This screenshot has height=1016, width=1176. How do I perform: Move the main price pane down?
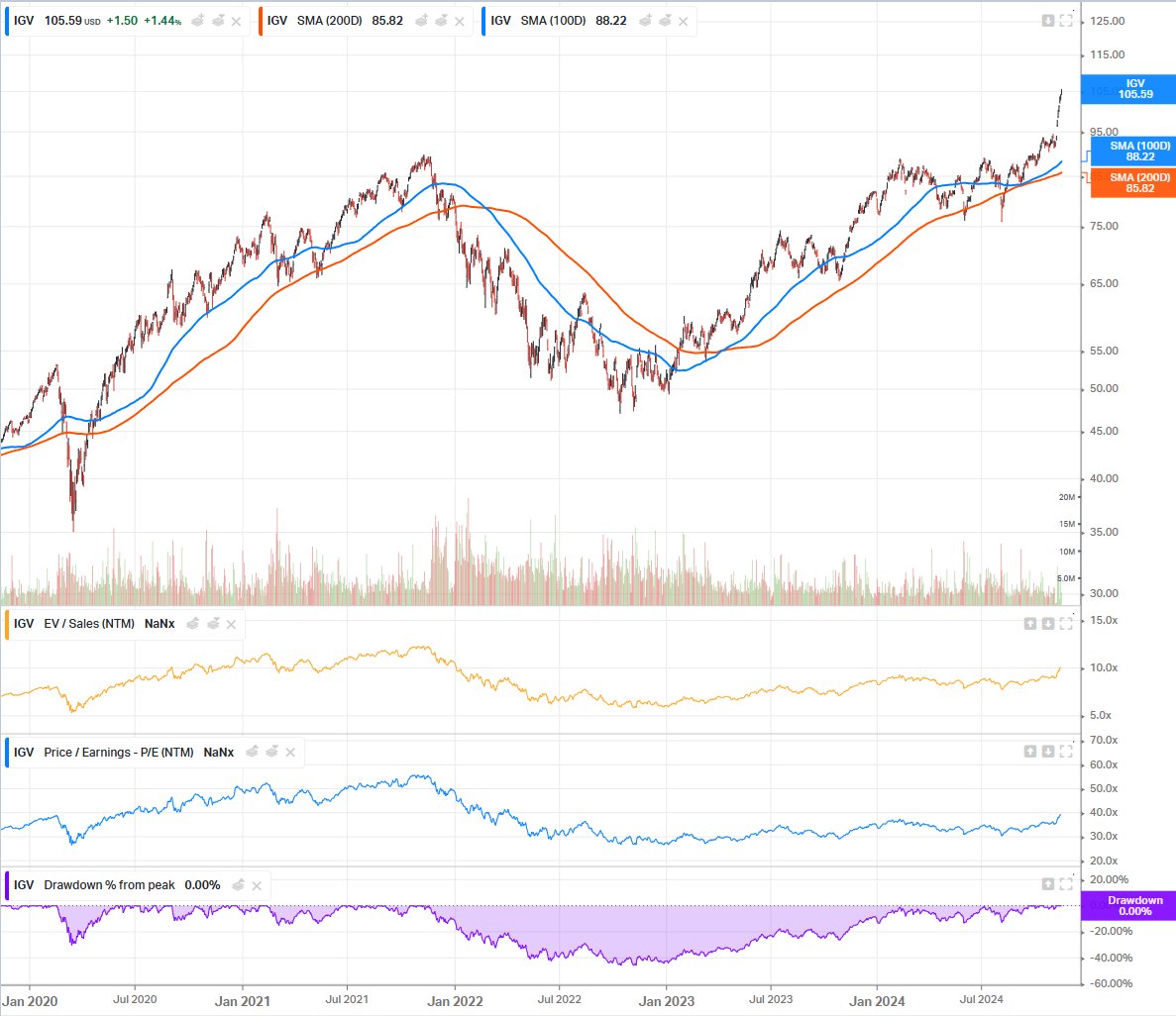(x=1048, y=21)
